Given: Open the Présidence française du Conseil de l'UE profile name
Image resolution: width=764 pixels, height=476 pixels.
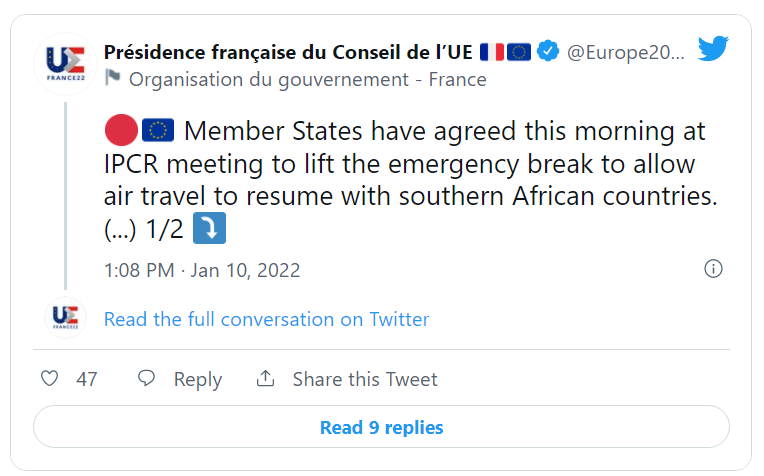Looking at the screenshot, I should [x=290, y=51].
